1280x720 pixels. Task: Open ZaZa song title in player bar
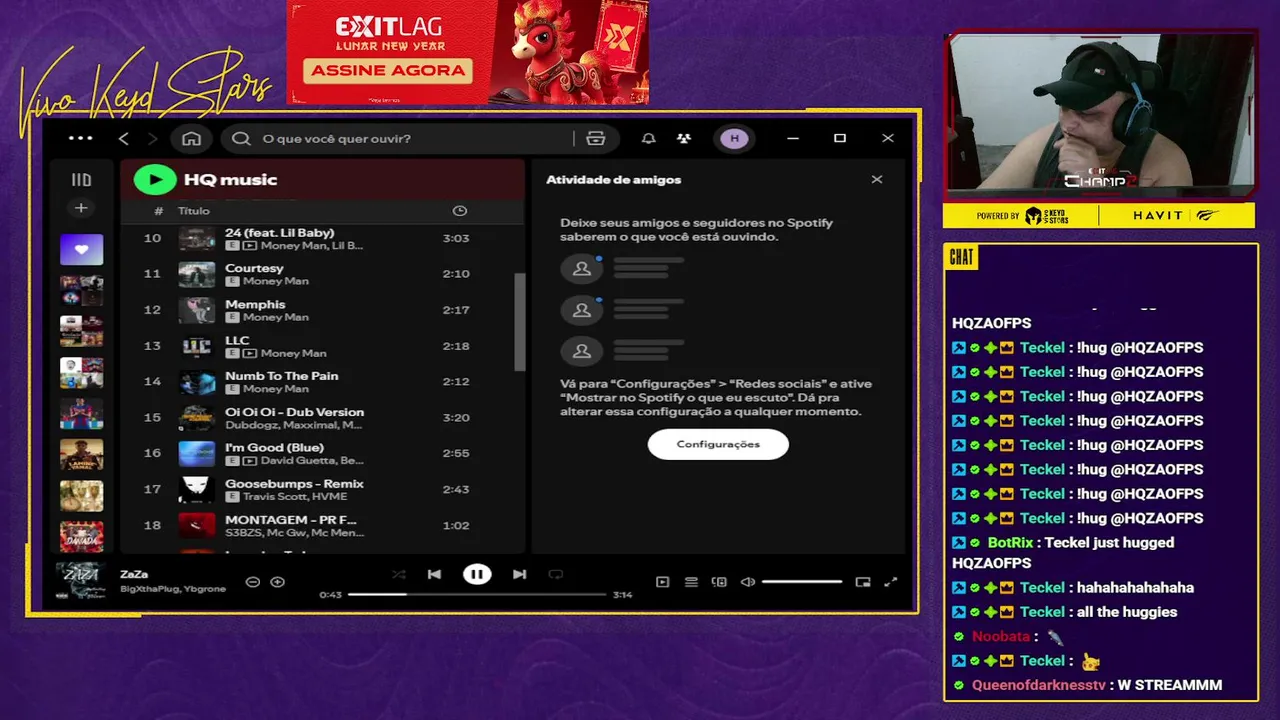click(x=134, y=574)
